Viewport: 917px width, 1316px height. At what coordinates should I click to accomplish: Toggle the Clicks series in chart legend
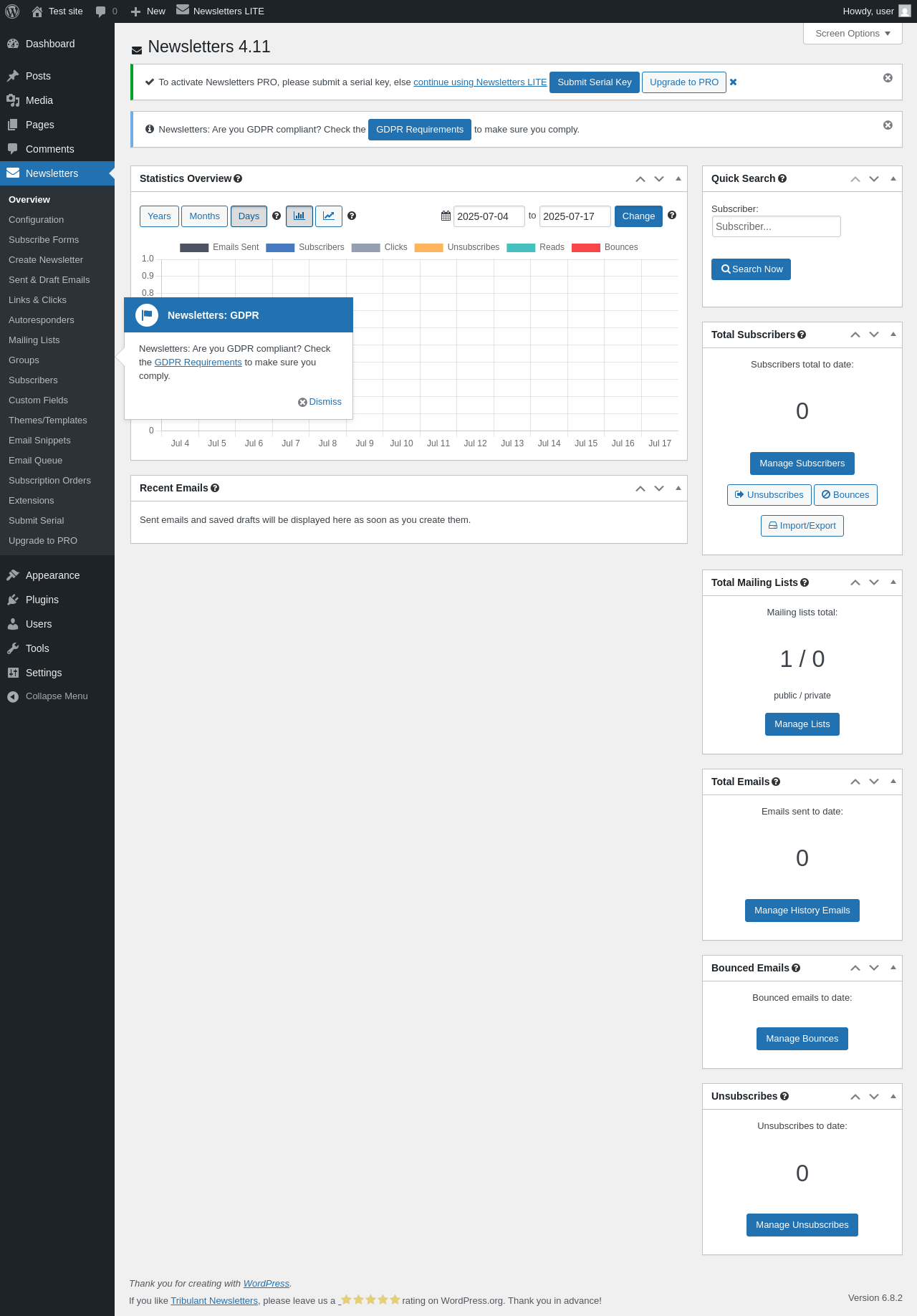379,247
